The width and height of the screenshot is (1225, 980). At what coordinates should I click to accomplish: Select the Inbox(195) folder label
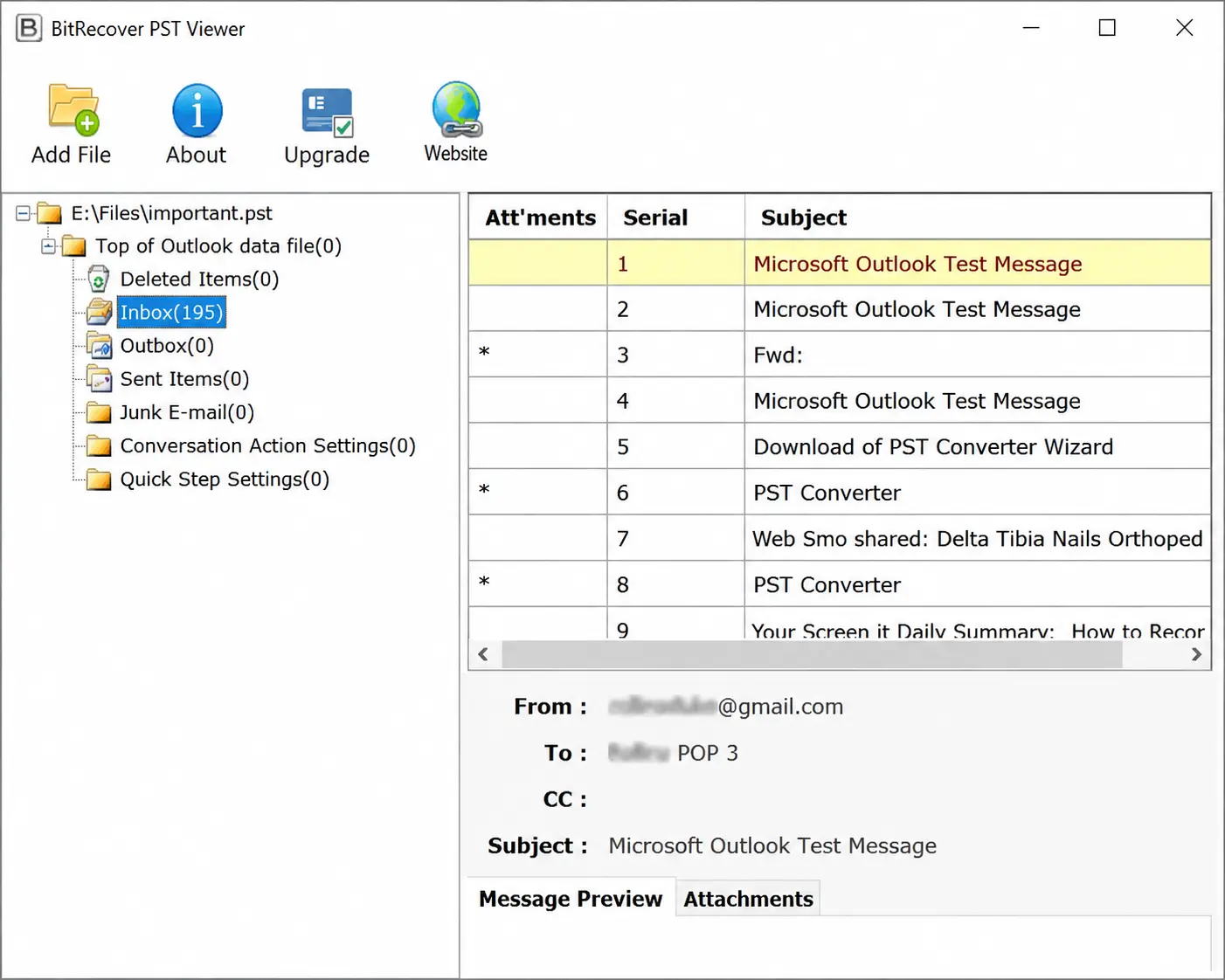172,313
